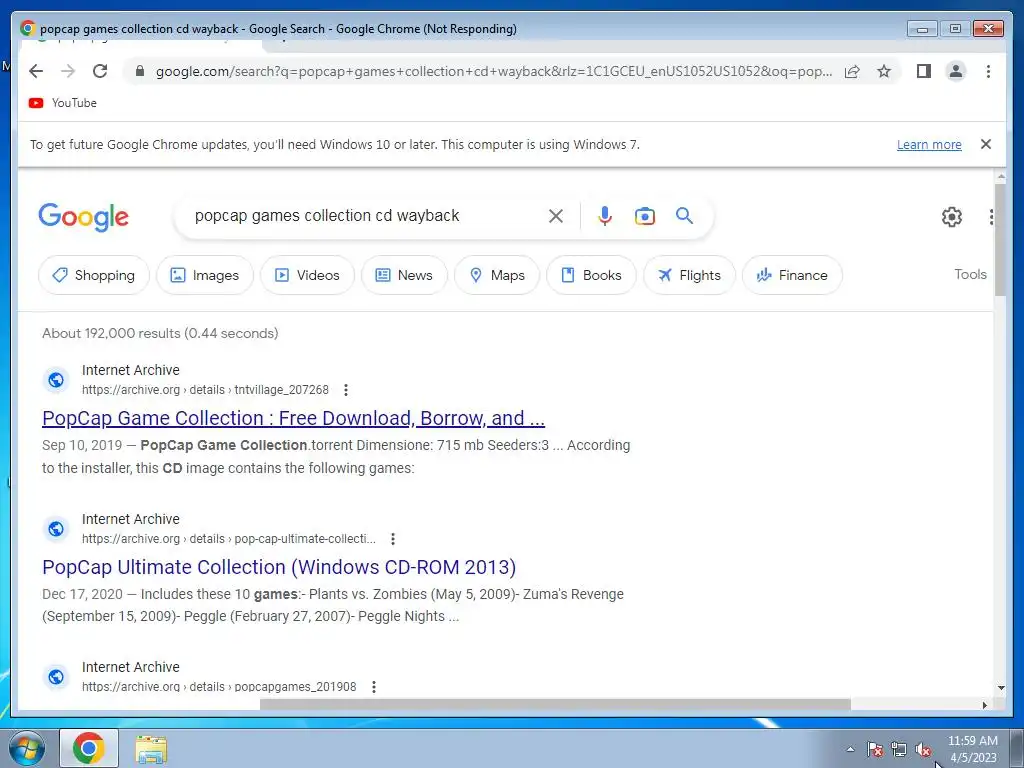This screenshot has height=768, width=1024.
Task: Click the scroll down arrow of the page
Action: 1000,688
